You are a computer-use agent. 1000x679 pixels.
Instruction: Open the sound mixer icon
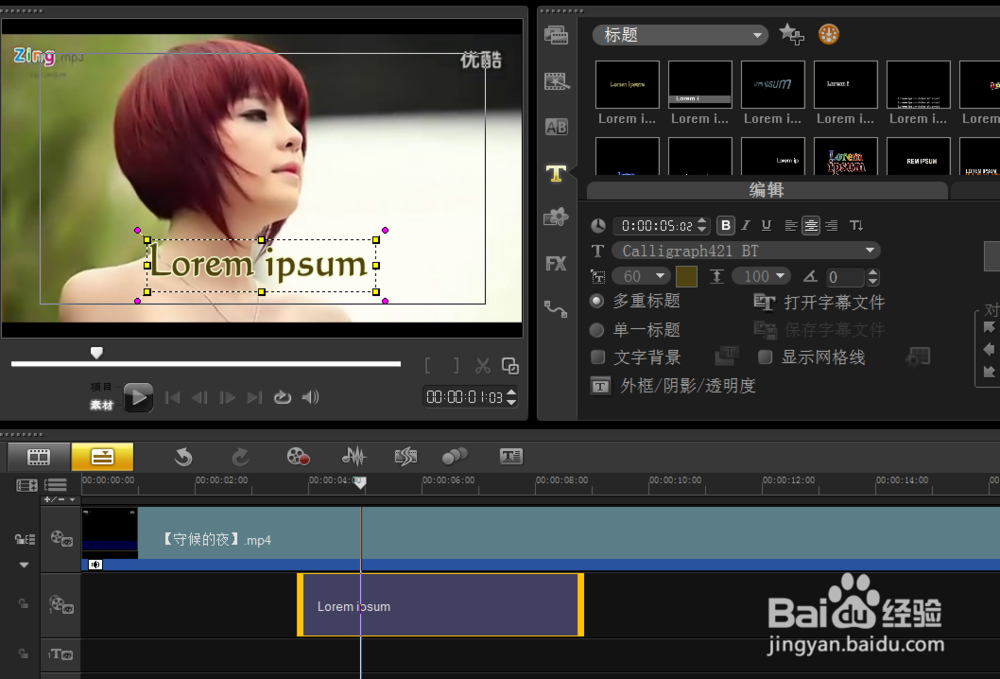click(x=353, y=456)
